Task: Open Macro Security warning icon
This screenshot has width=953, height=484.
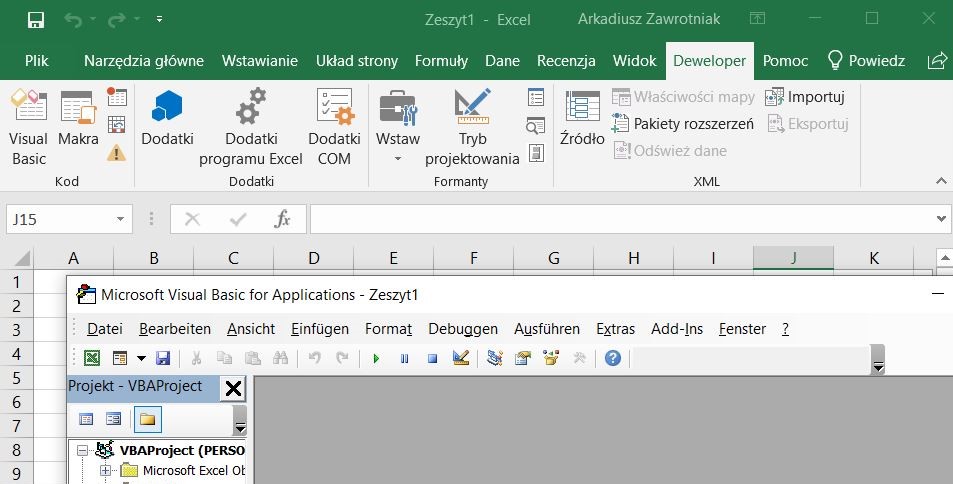Action: 117,152
